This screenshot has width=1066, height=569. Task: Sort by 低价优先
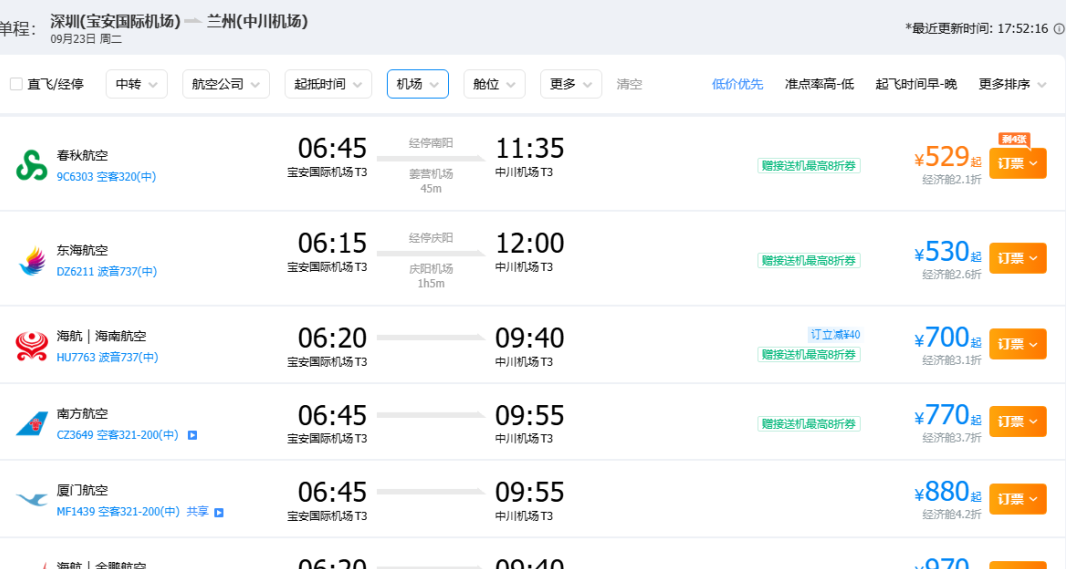pos(737,84)
